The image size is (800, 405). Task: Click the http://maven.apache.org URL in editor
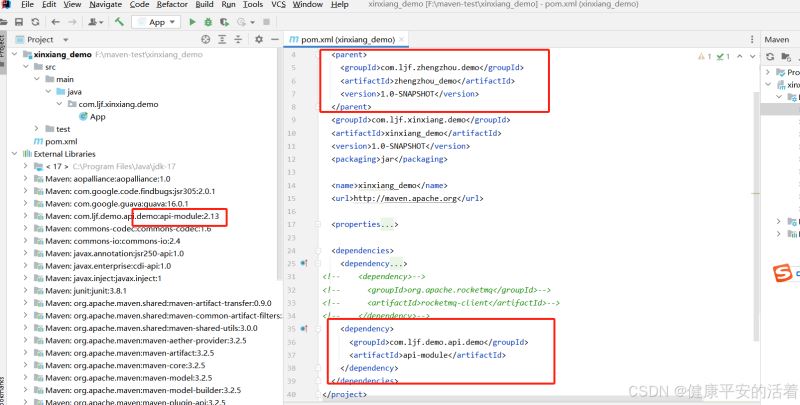[404, 198]
